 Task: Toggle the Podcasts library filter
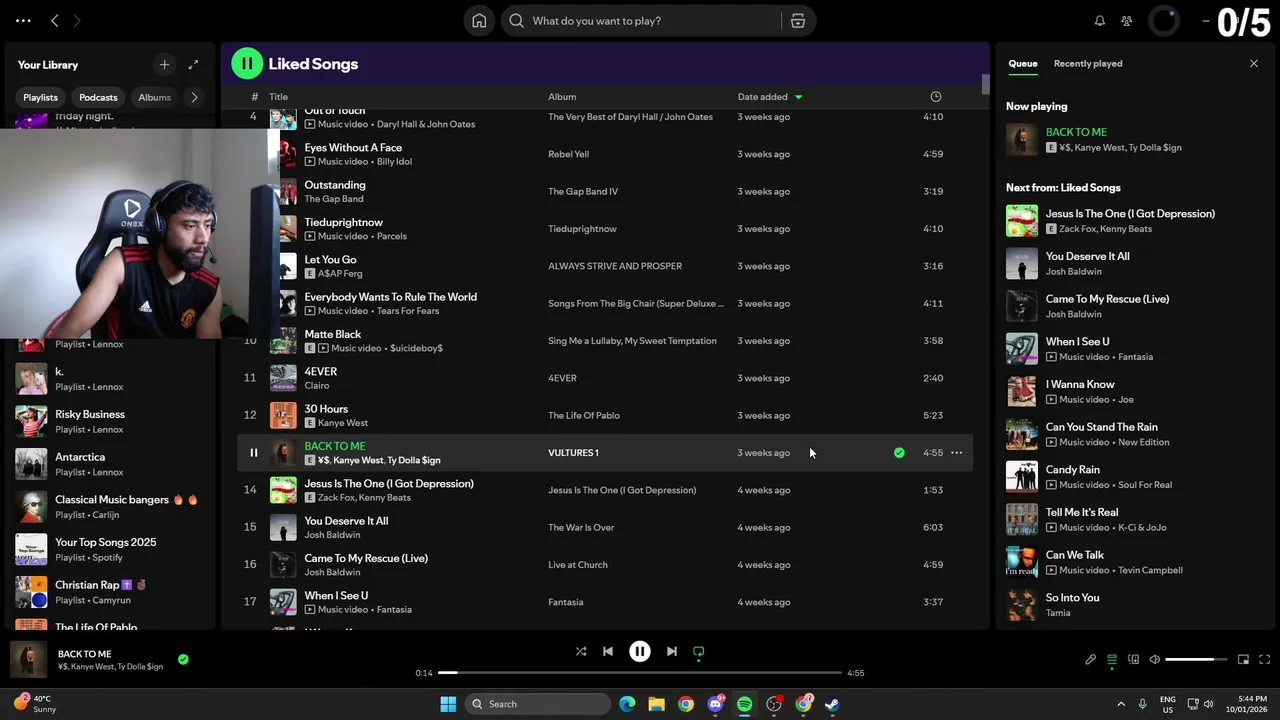coord(98,97)
